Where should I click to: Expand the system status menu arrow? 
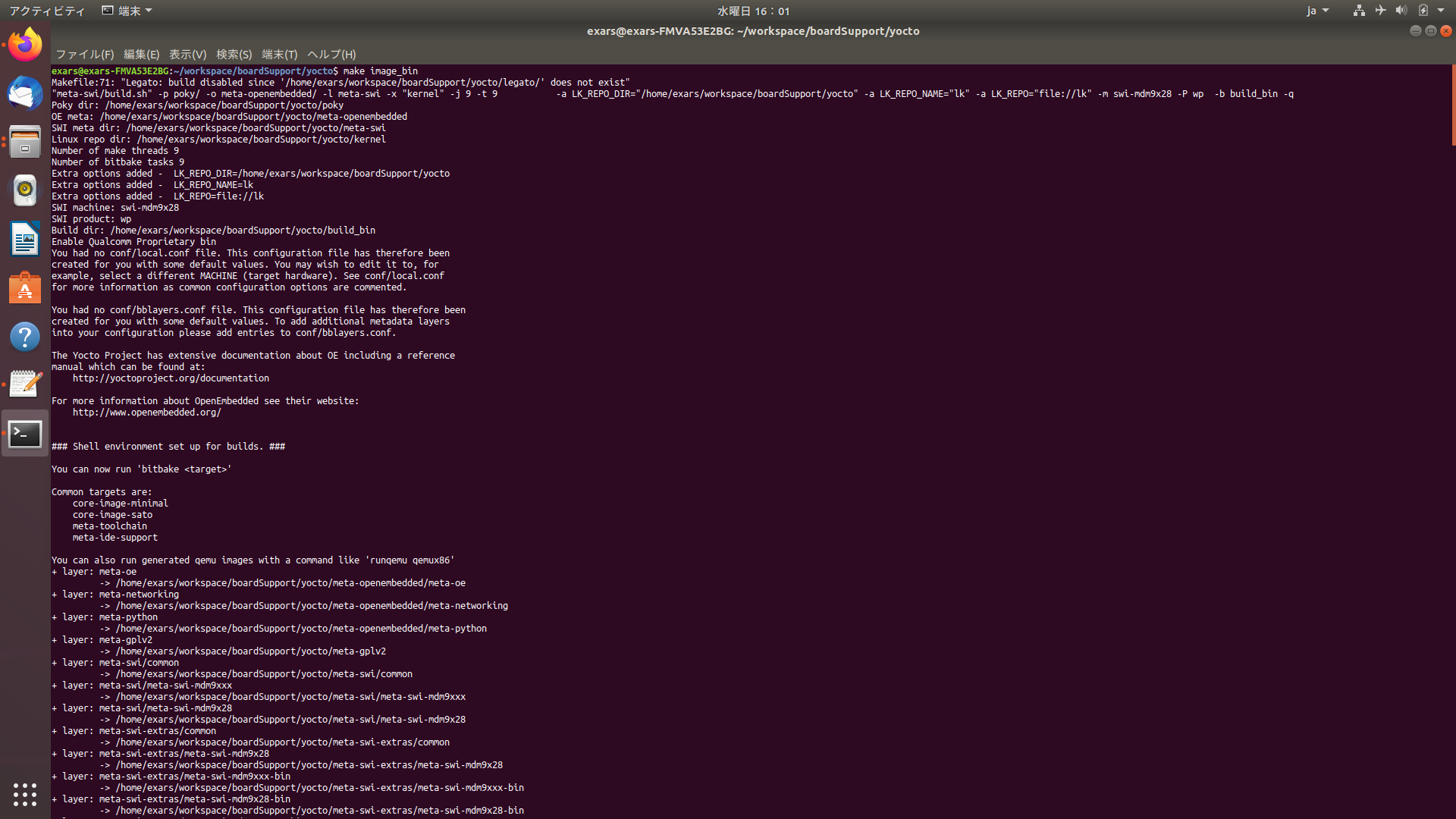click(1441, 11)
